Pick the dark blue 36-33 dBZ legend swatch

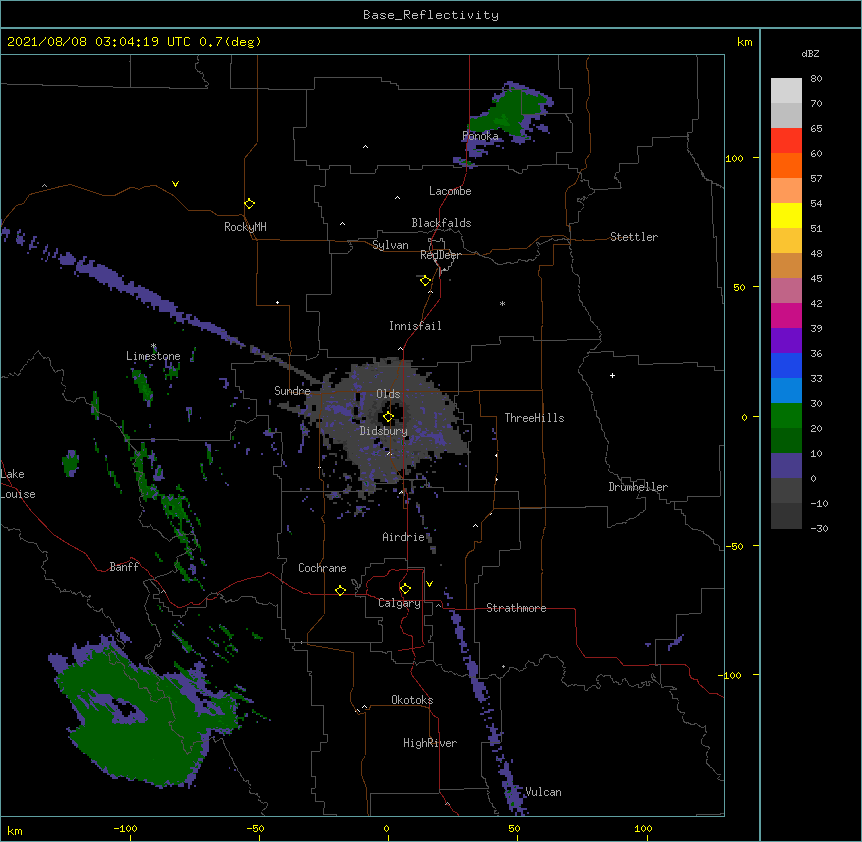tap(786, 365)
